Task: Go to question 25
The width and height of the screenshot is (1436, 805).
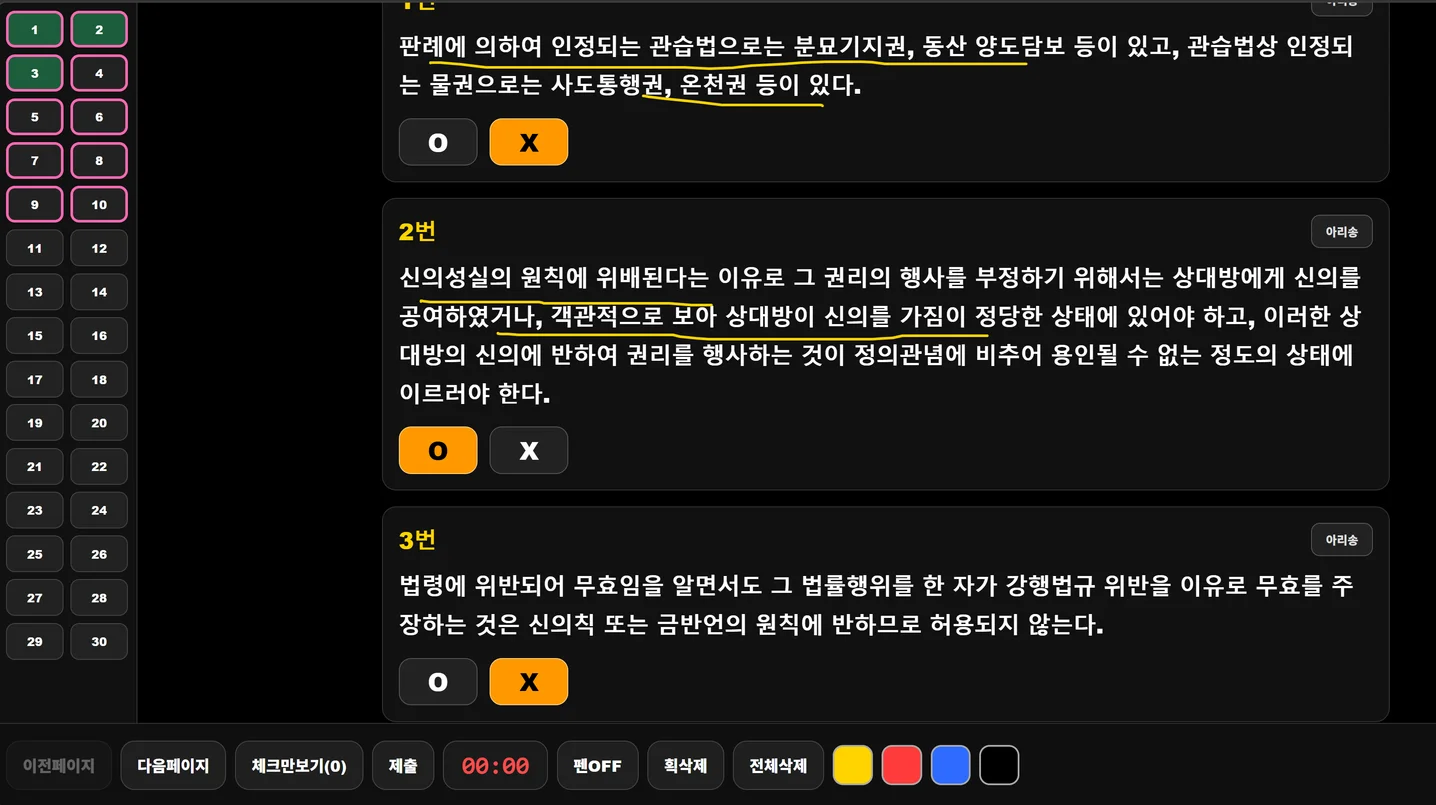Action: pos(35,554)
